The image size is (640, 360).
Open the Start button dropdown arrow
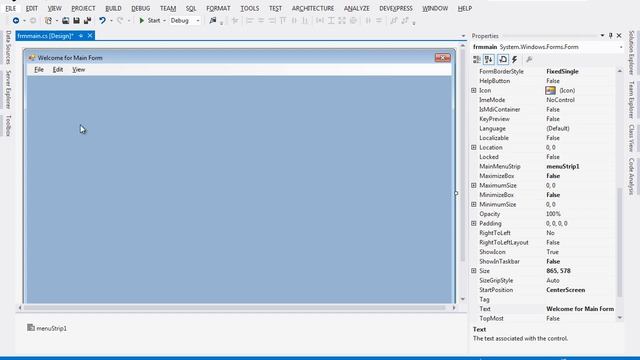pos(164,20)
